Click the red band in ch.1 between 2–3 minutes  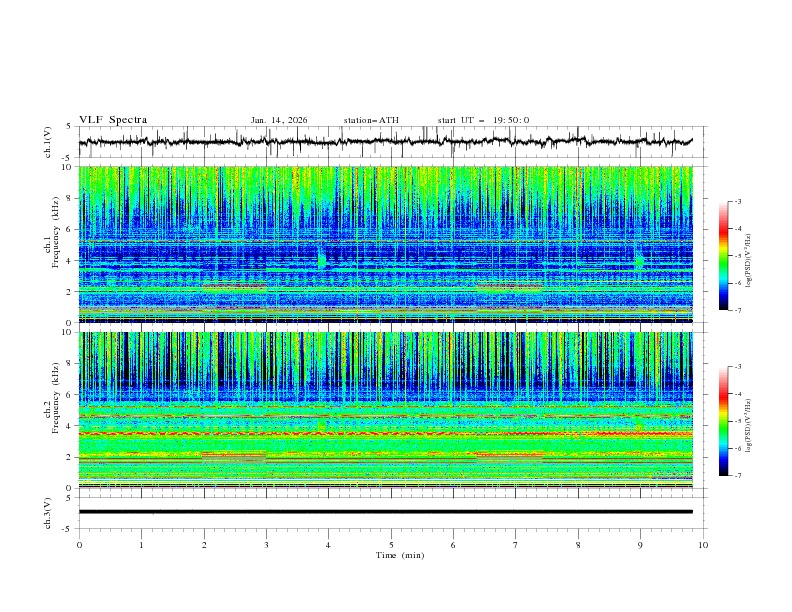pyautogui.click(x=234, y=287)
